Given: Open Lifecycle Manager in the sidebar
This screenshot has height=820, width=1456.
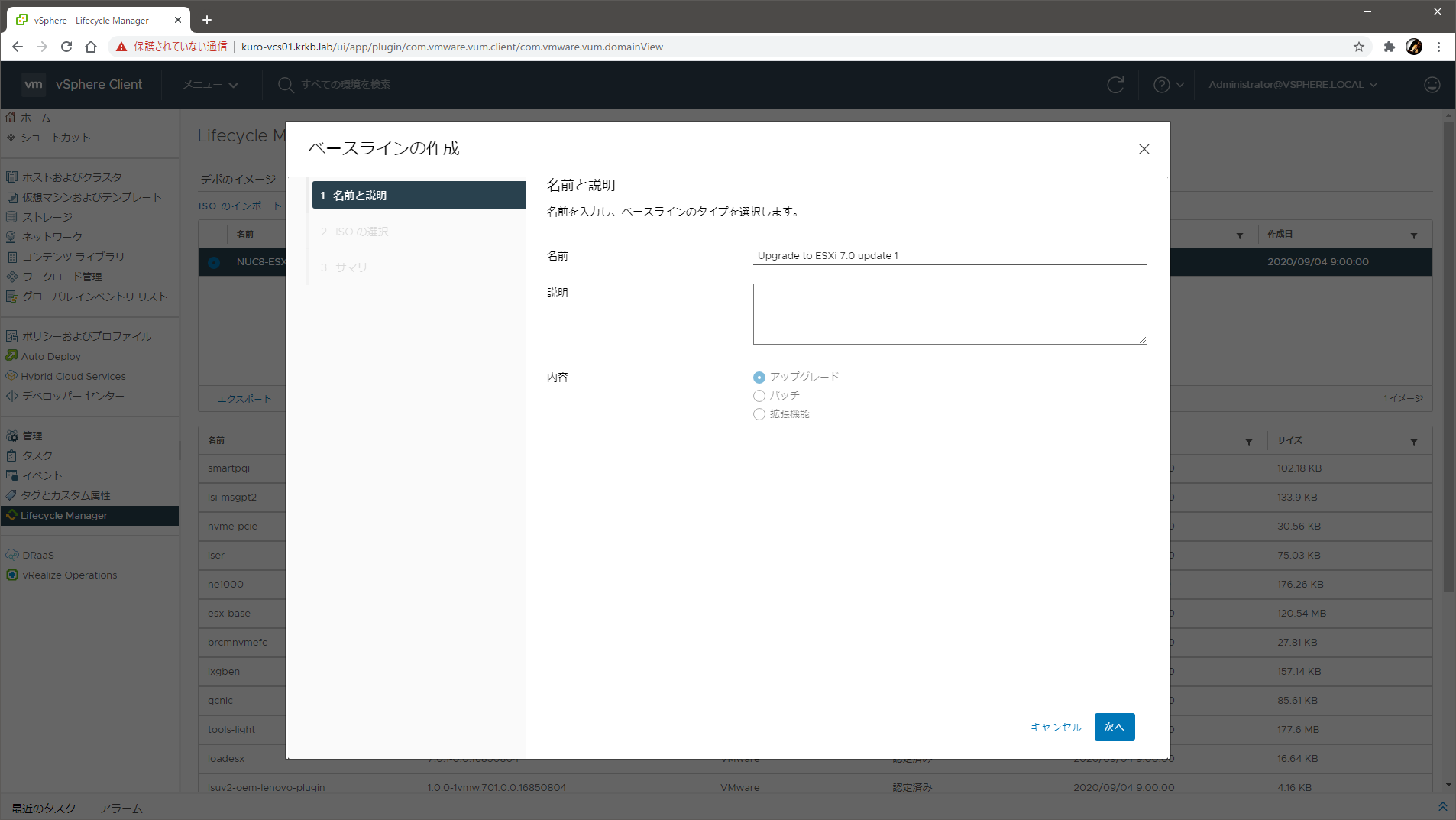Looking at the screenshot, I should (64, 516).
